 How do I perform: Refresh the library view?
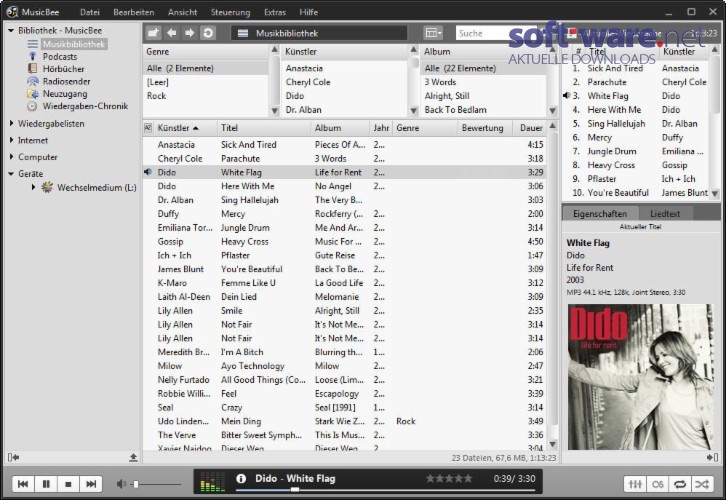coord(208,33)
